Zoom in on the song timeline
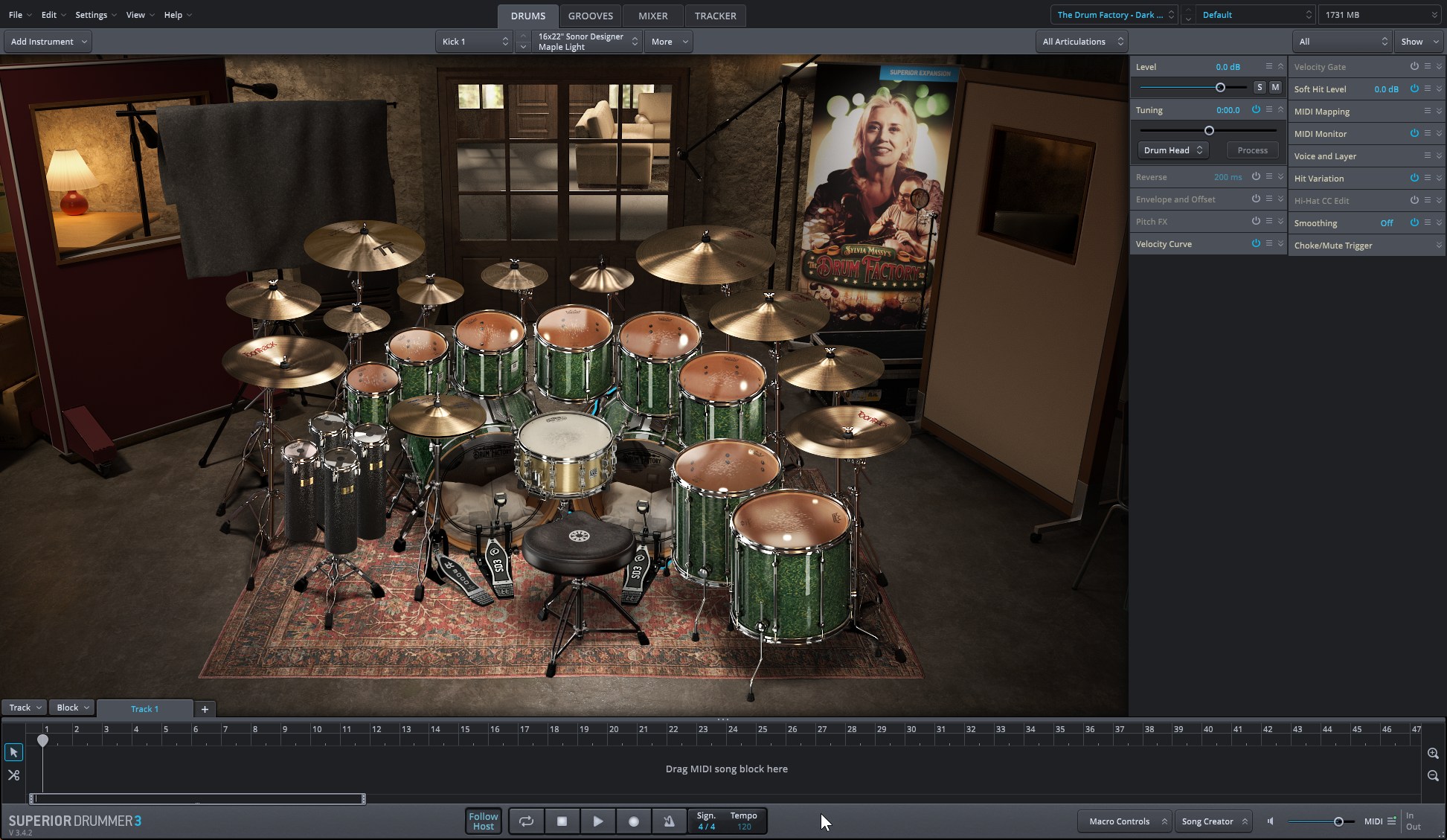This screenshot has height=840, width=1447. [x=1433, y=754]
